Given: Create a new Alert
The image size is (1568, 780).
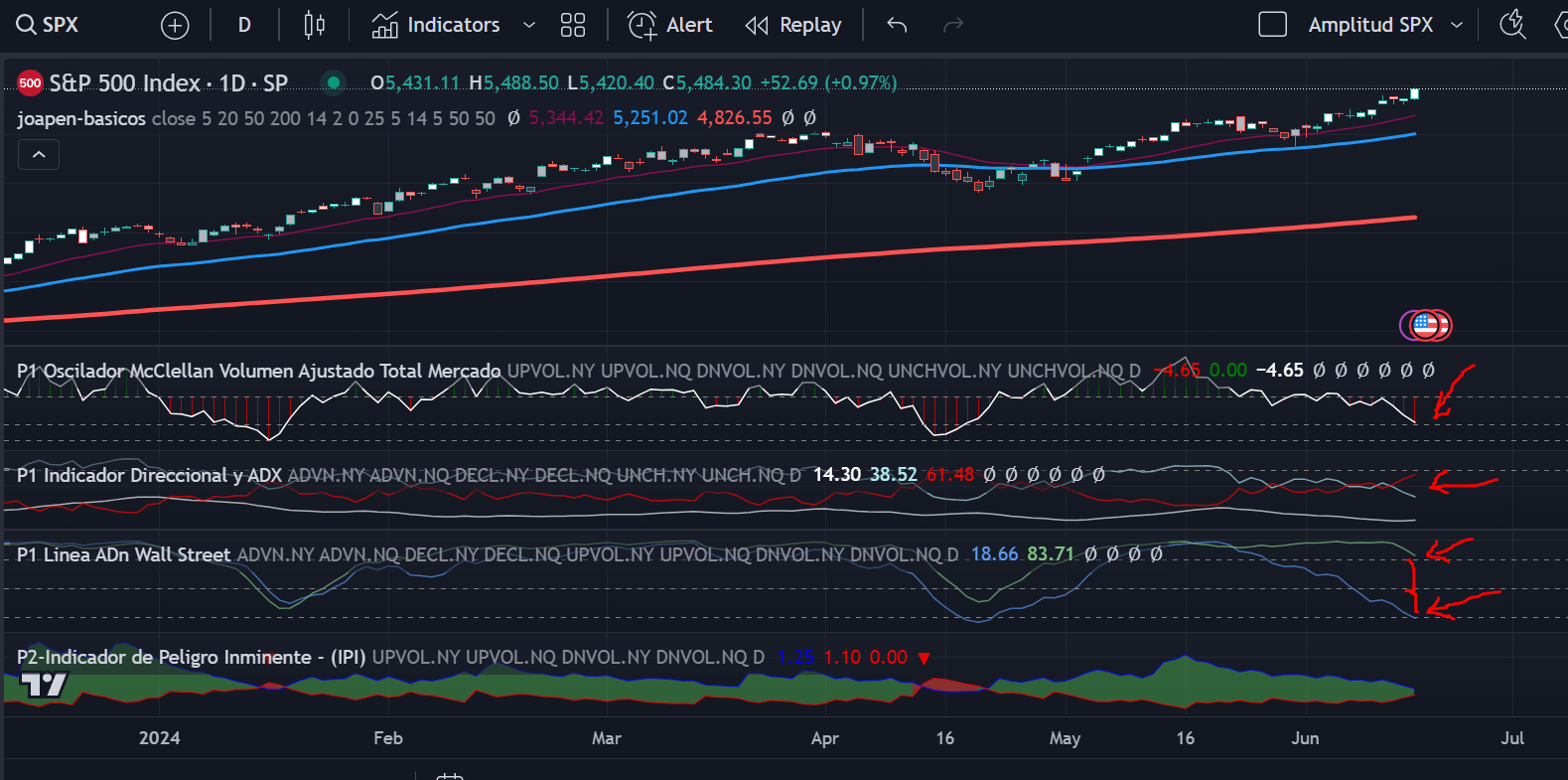Looking at the screenshot, I should (670, 25).
